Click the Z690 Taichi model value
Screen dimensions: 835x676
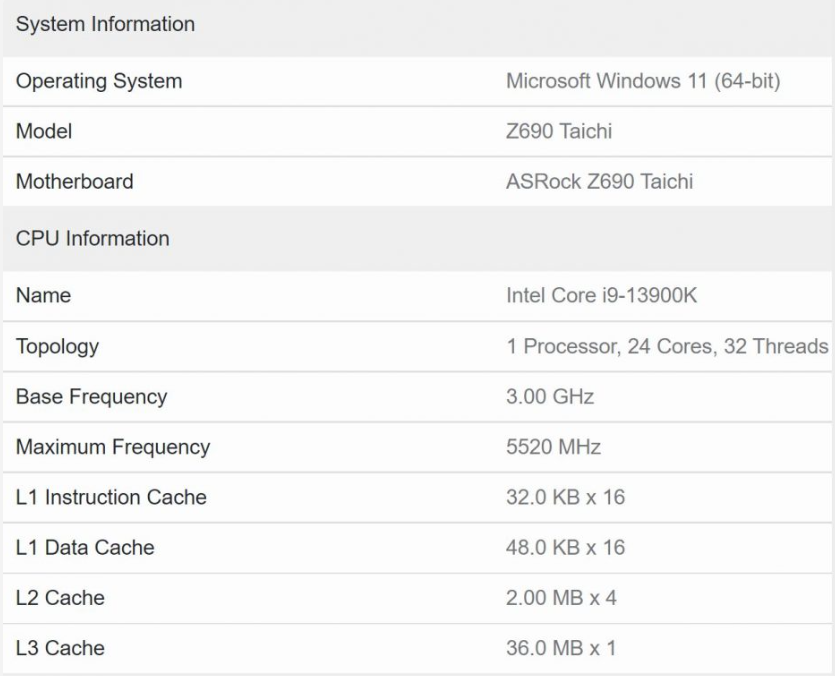point(559,132)
